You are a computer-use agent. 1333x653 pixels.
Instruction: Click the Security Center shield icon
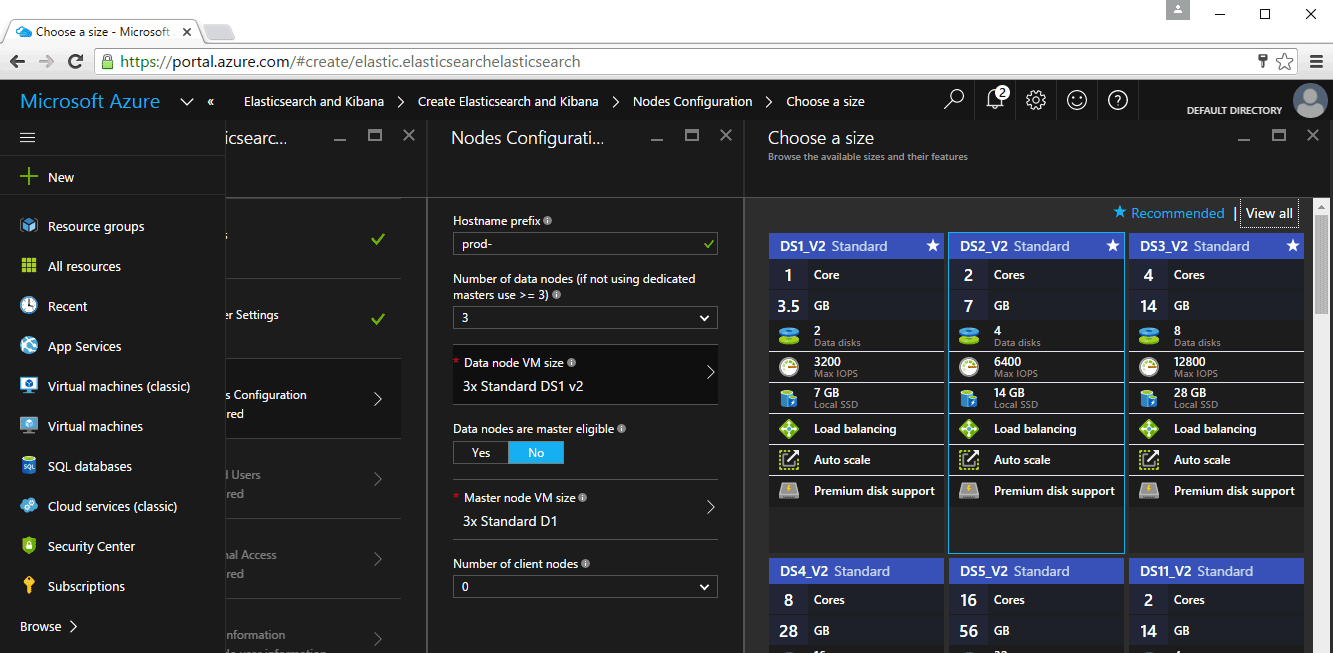coord(29,546)
